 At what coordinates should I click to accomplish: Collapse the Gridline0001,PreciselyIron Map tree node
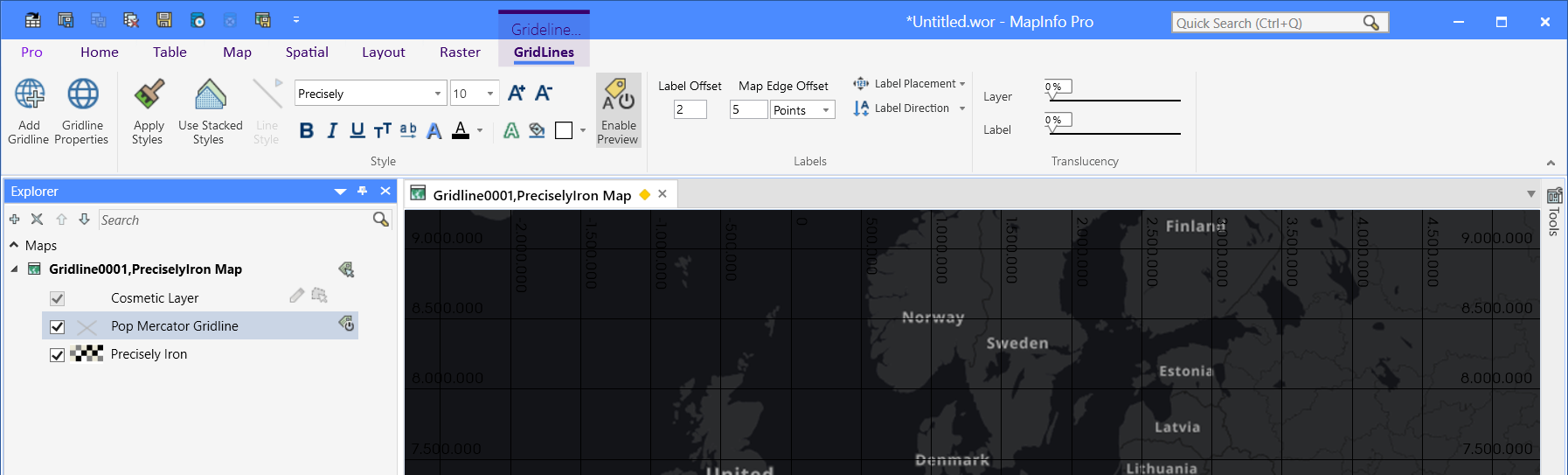(x=14, y=269)
